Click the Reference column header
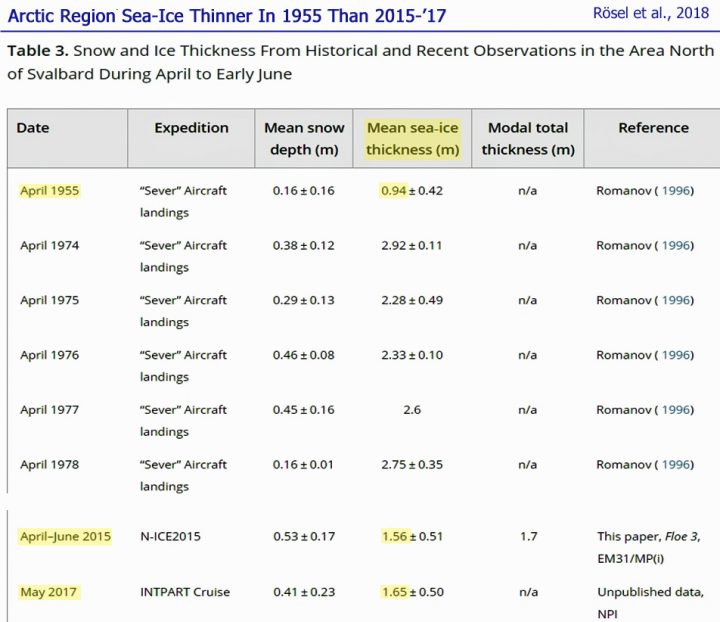Screen dimensions: 720x622 653,128
